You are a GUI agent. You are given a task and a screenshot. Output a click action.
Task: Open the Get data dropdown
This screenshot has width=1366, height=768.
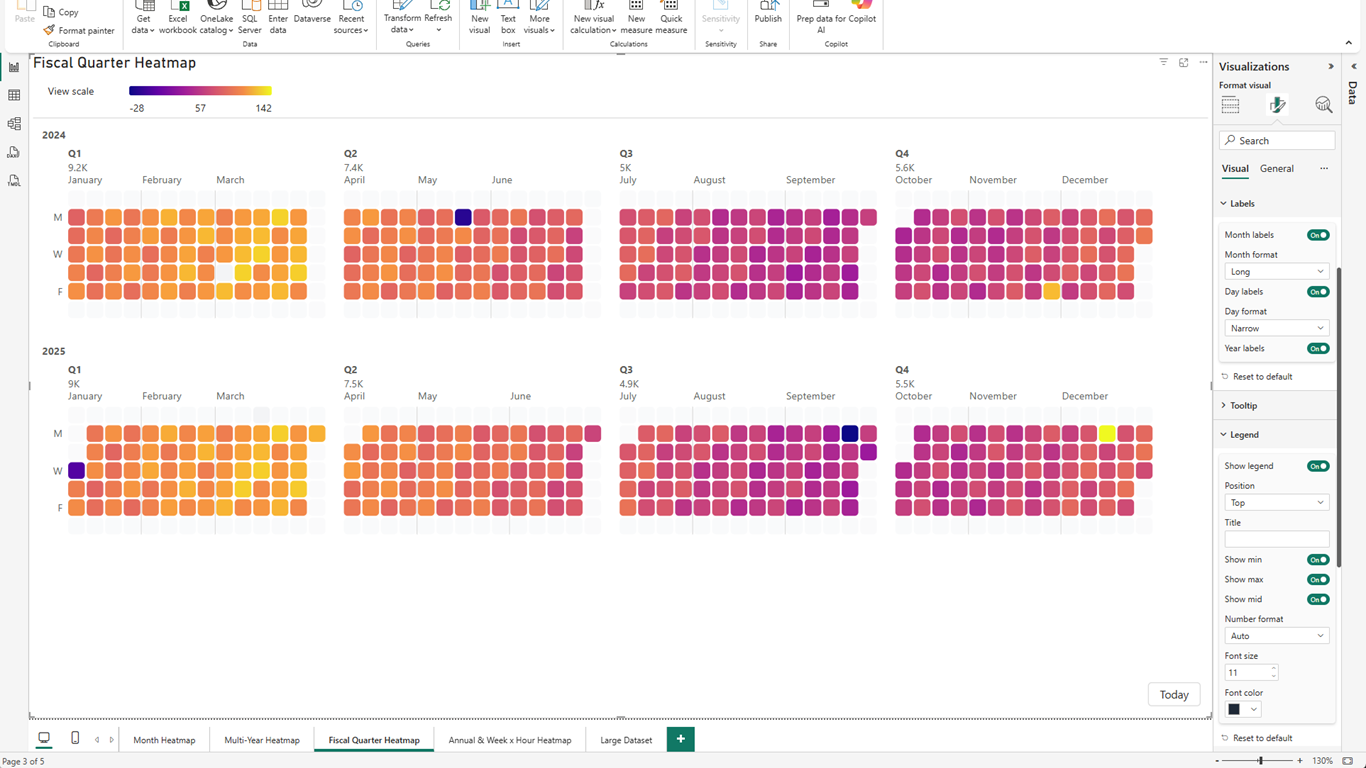(143, 18)
